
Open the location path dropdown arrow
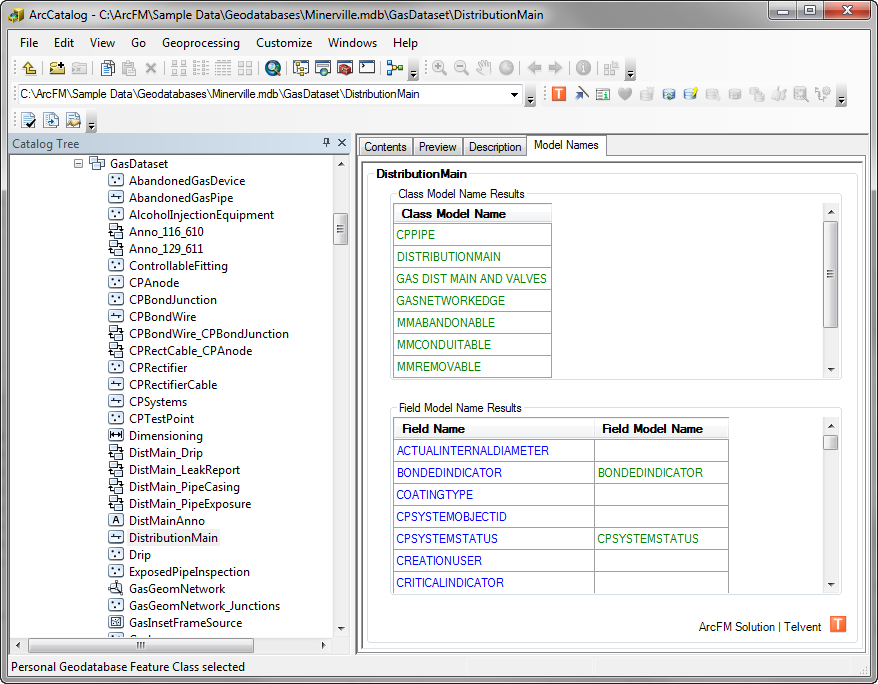tap(514, 95)
